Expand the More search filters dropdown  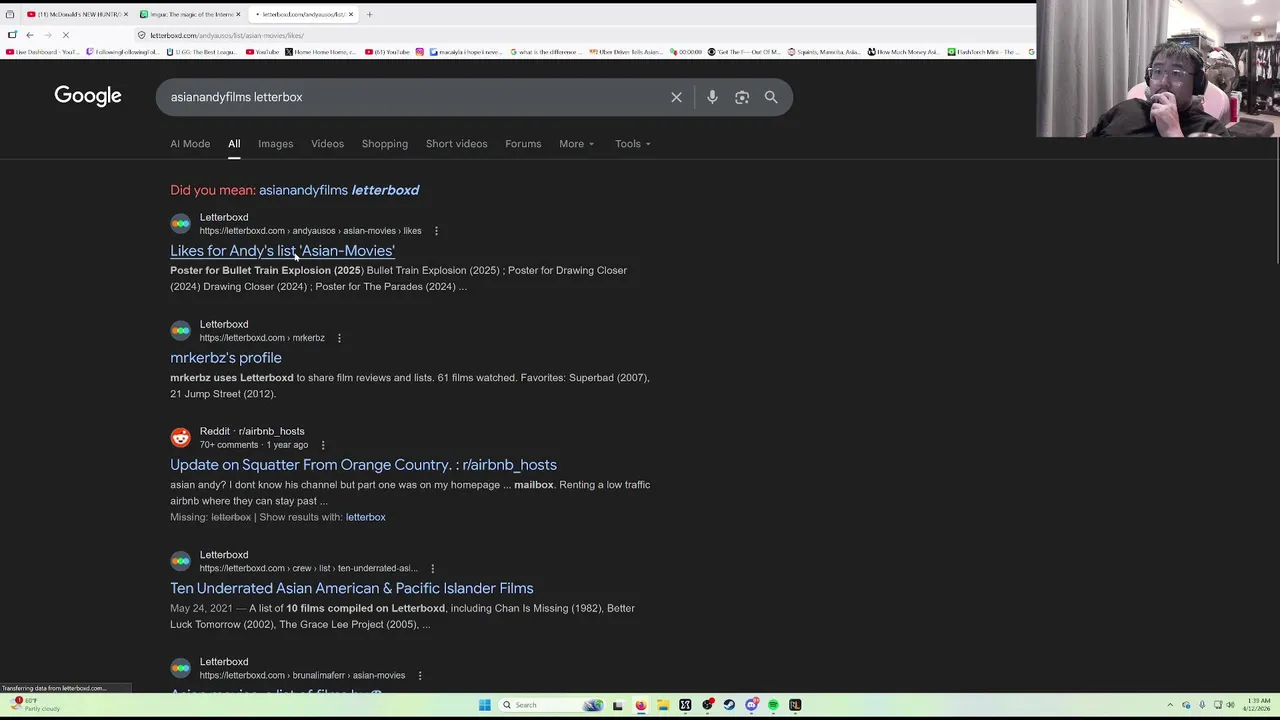(576, 144)
